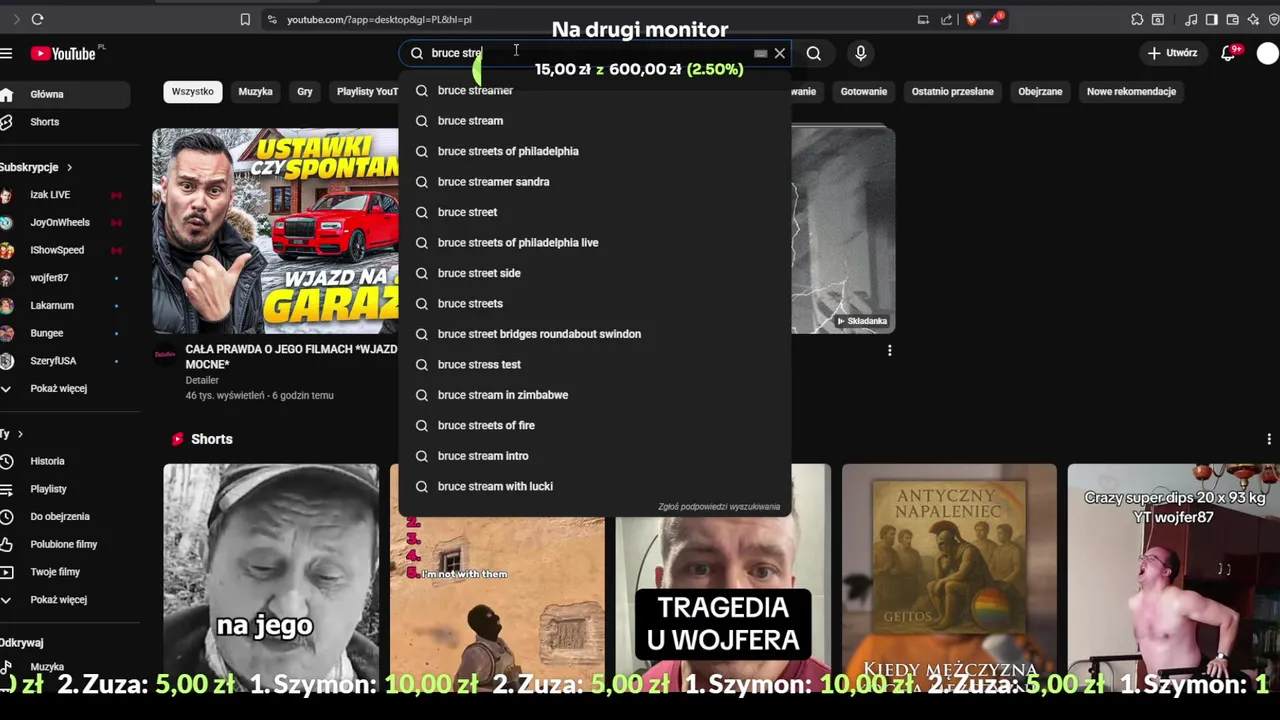Select the 'Ostatnio przesłane' chip
The image size is (1280, 720).
953,91
